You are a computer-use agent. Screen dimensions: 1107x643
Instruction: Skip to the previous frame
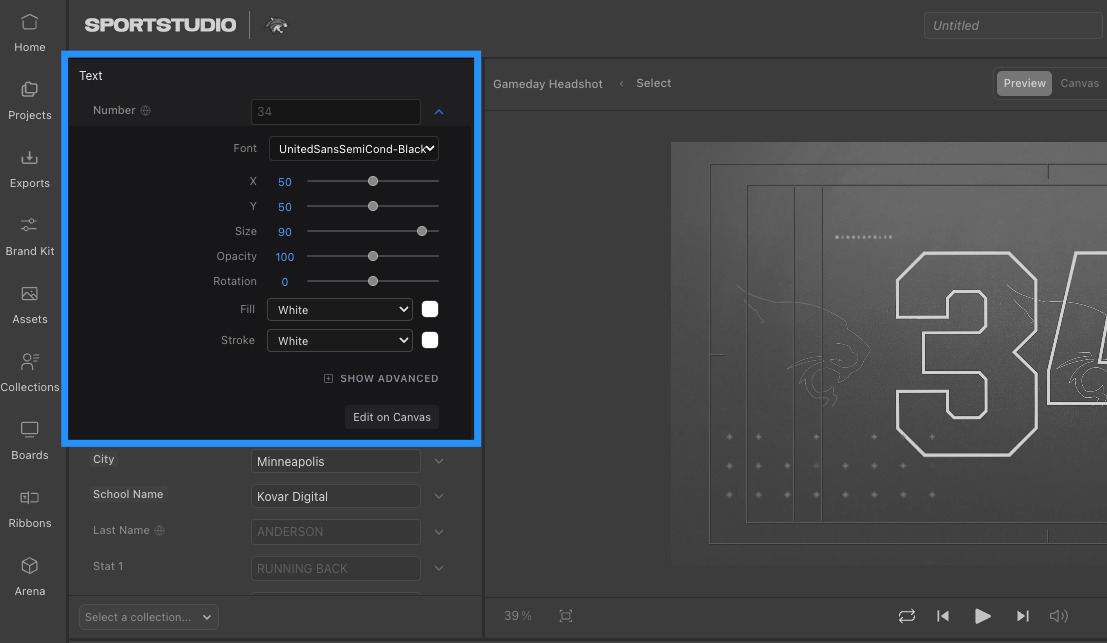[x=943, y=616]
